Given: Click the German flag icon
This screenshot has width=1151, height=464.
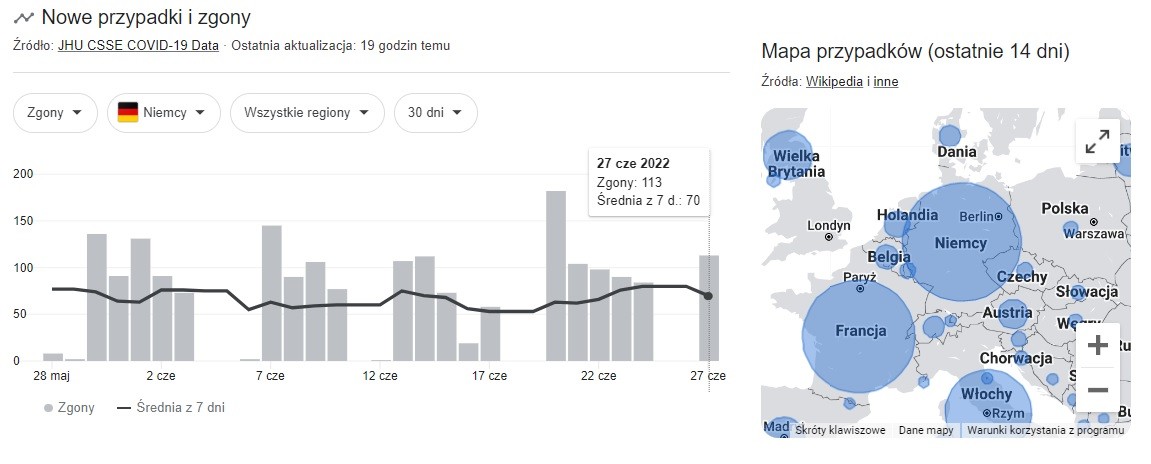Looking at the screenshot, I should pyautogui.click(x=128, y=113).
